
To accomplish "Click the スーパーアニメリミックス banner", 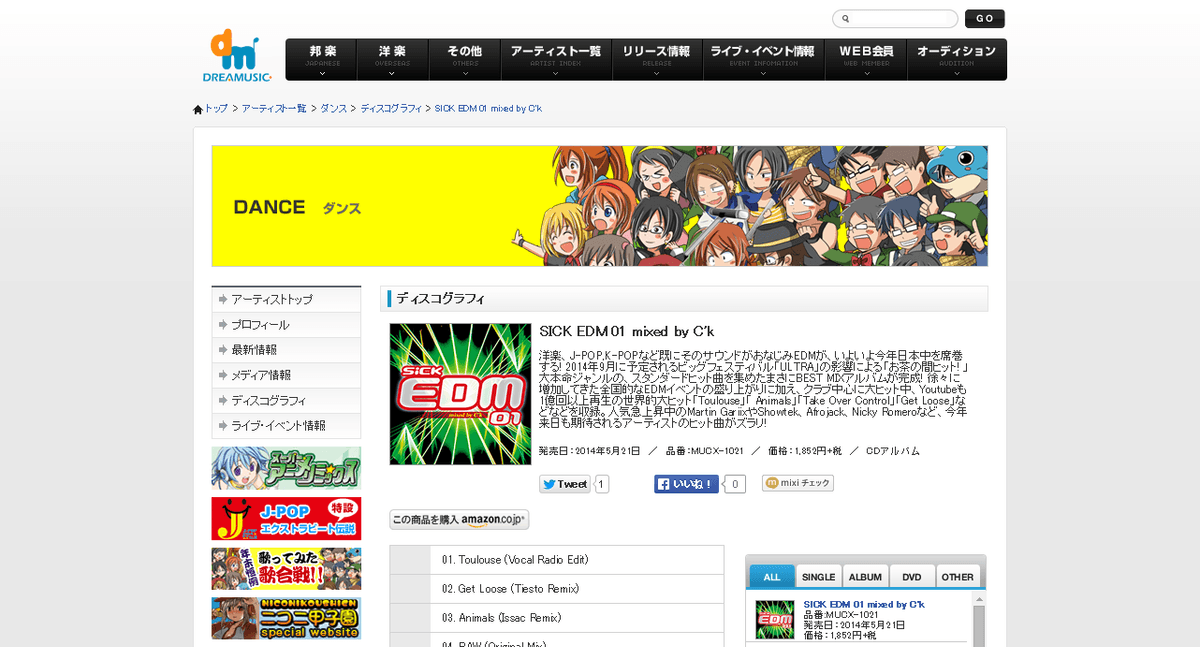I will click(286, 468).
